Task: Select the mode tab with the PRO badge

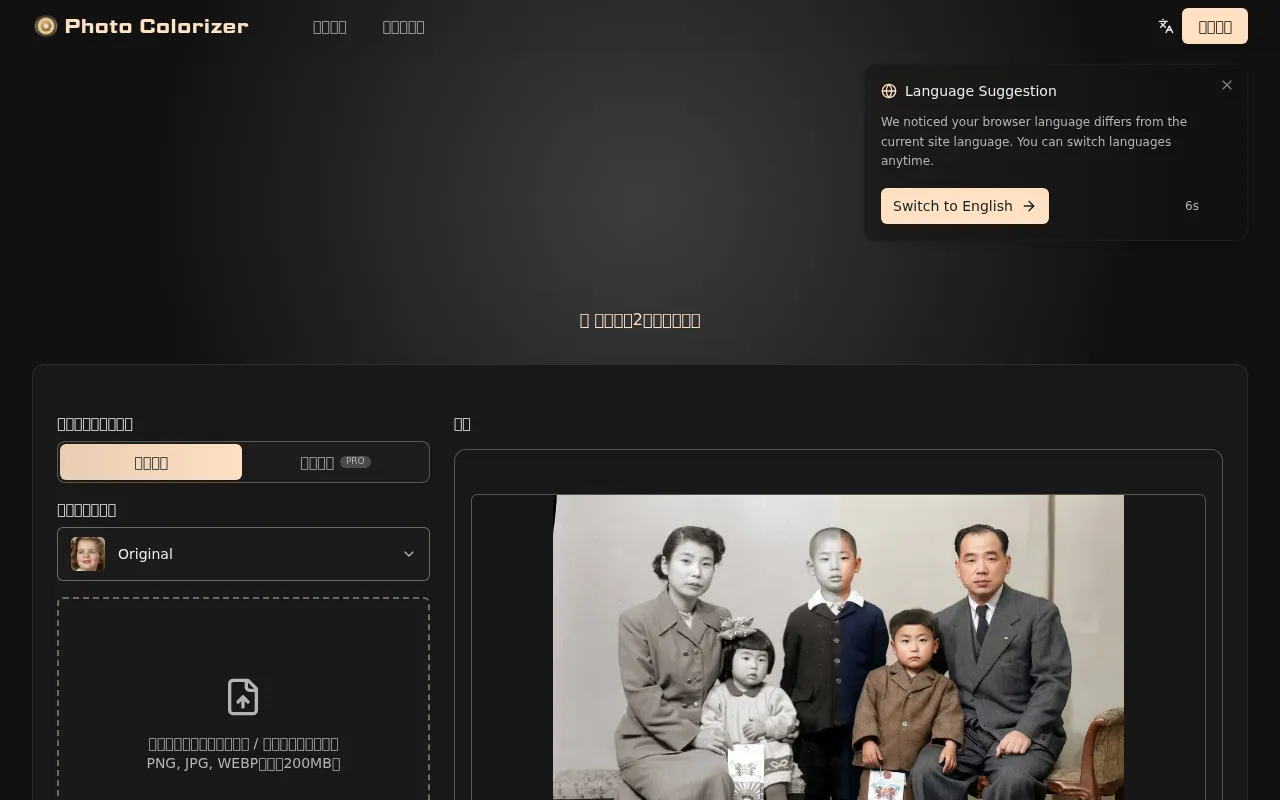Action: [x=336, y=462]
